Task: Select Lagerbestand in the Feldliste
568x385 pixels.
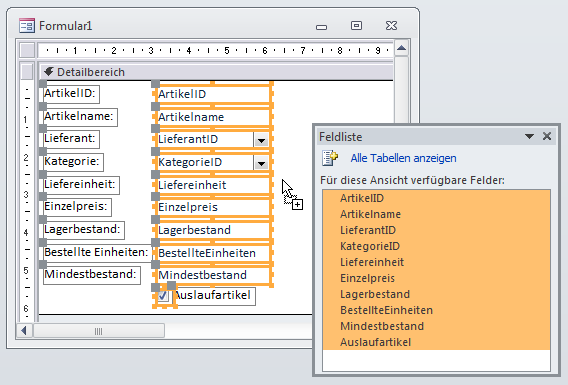Action: tap(436, 294)
